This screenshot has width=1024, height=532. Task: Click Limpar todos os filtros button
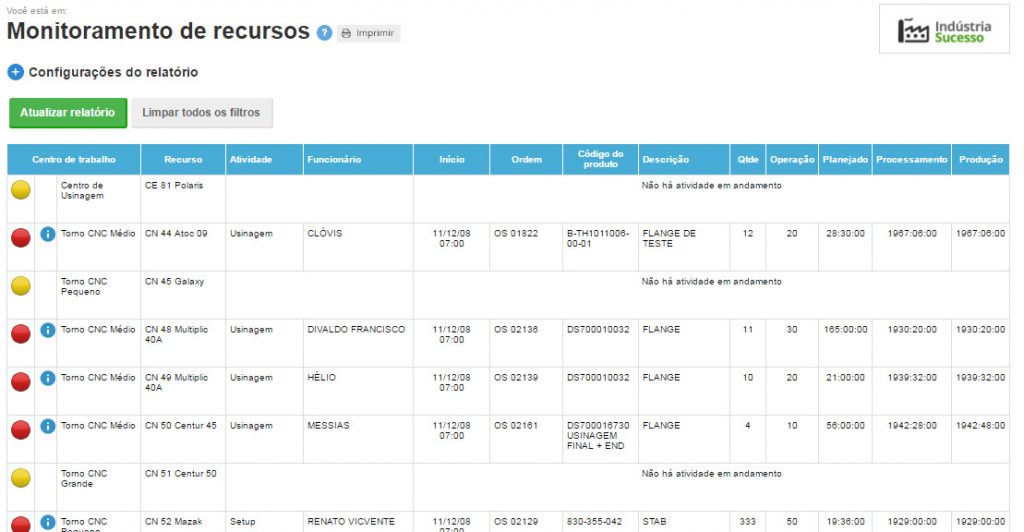[x=201, y=113]
